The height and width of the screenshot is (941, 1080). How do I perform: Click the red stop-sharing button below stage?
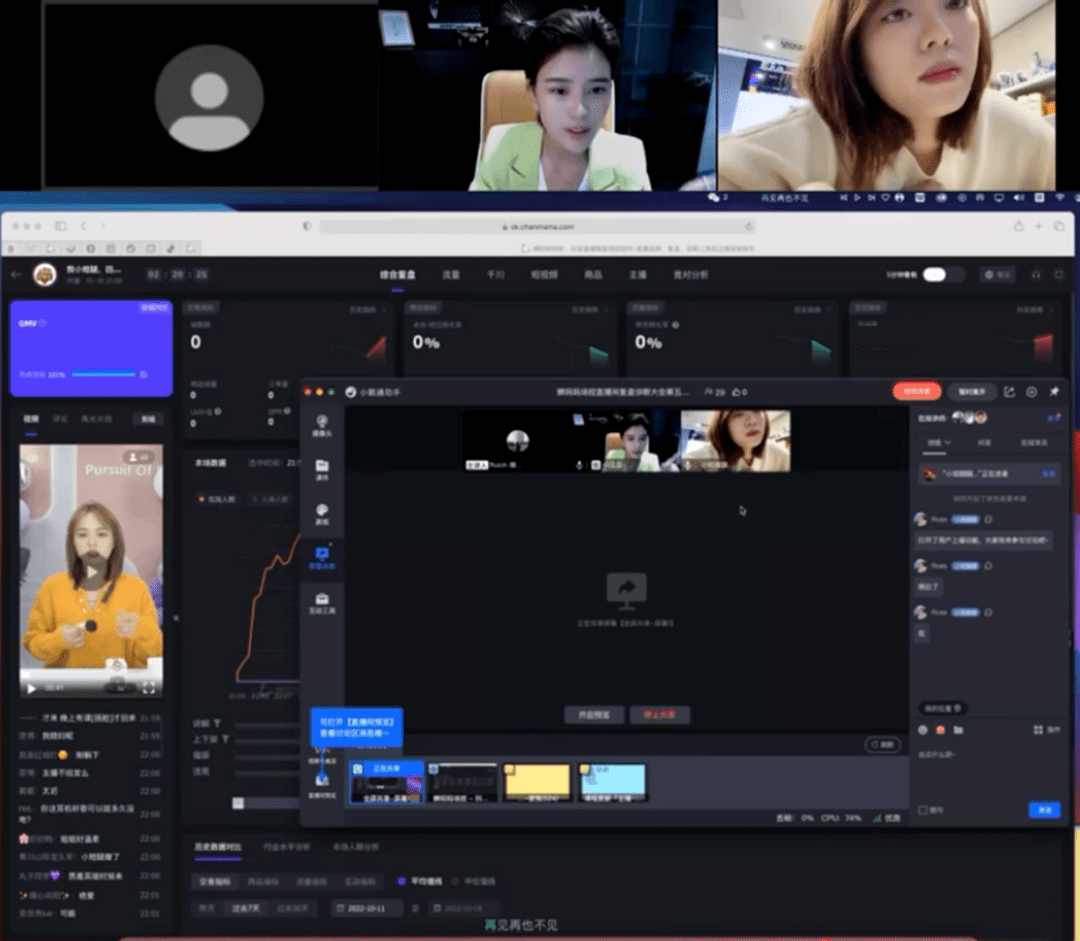pos(659,714)
